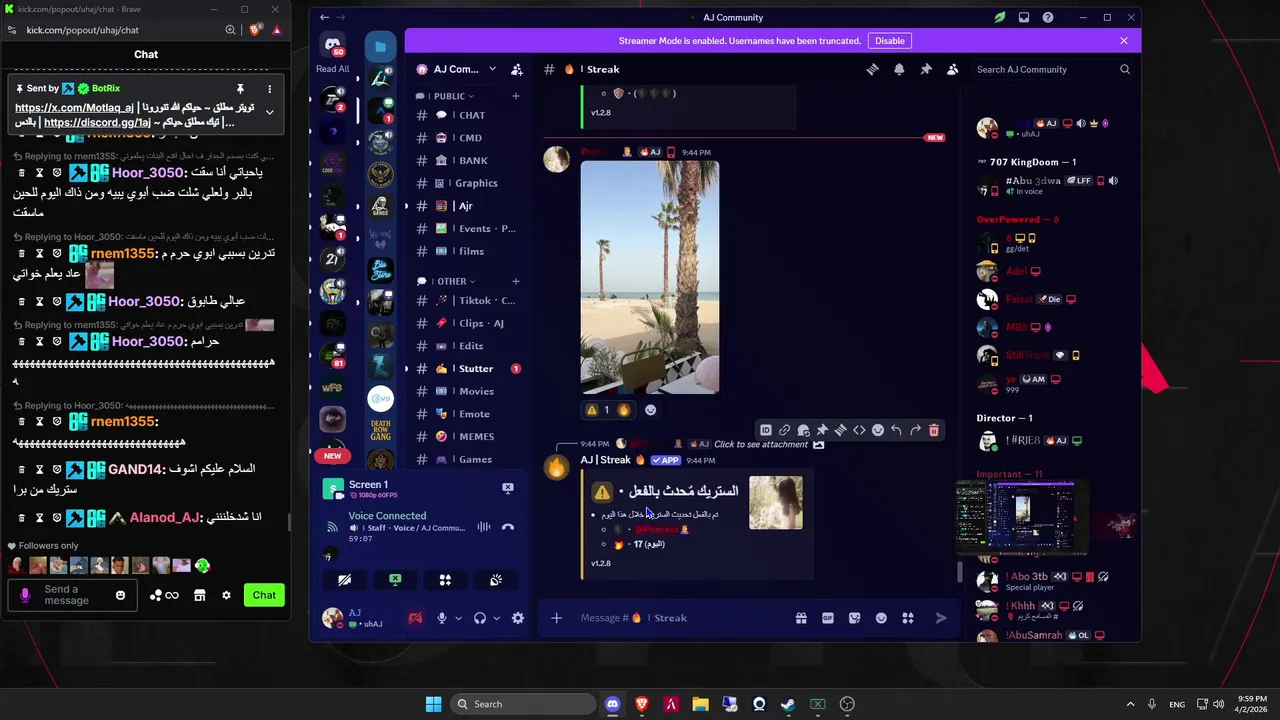Forward message with hover toolbar arrow

915,430
